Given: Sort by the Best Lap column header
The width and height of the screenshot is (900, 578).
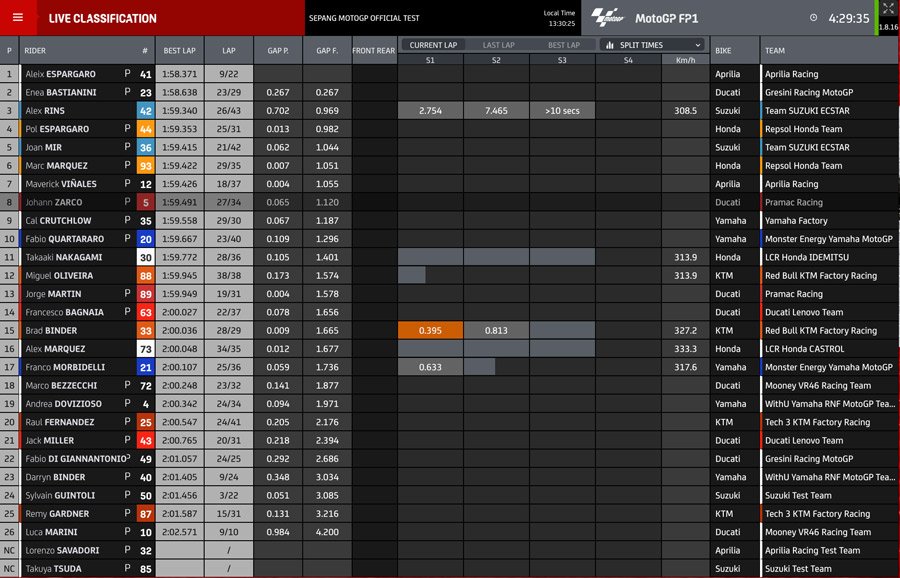Looking at the screenshot, I should click(180, 51).
